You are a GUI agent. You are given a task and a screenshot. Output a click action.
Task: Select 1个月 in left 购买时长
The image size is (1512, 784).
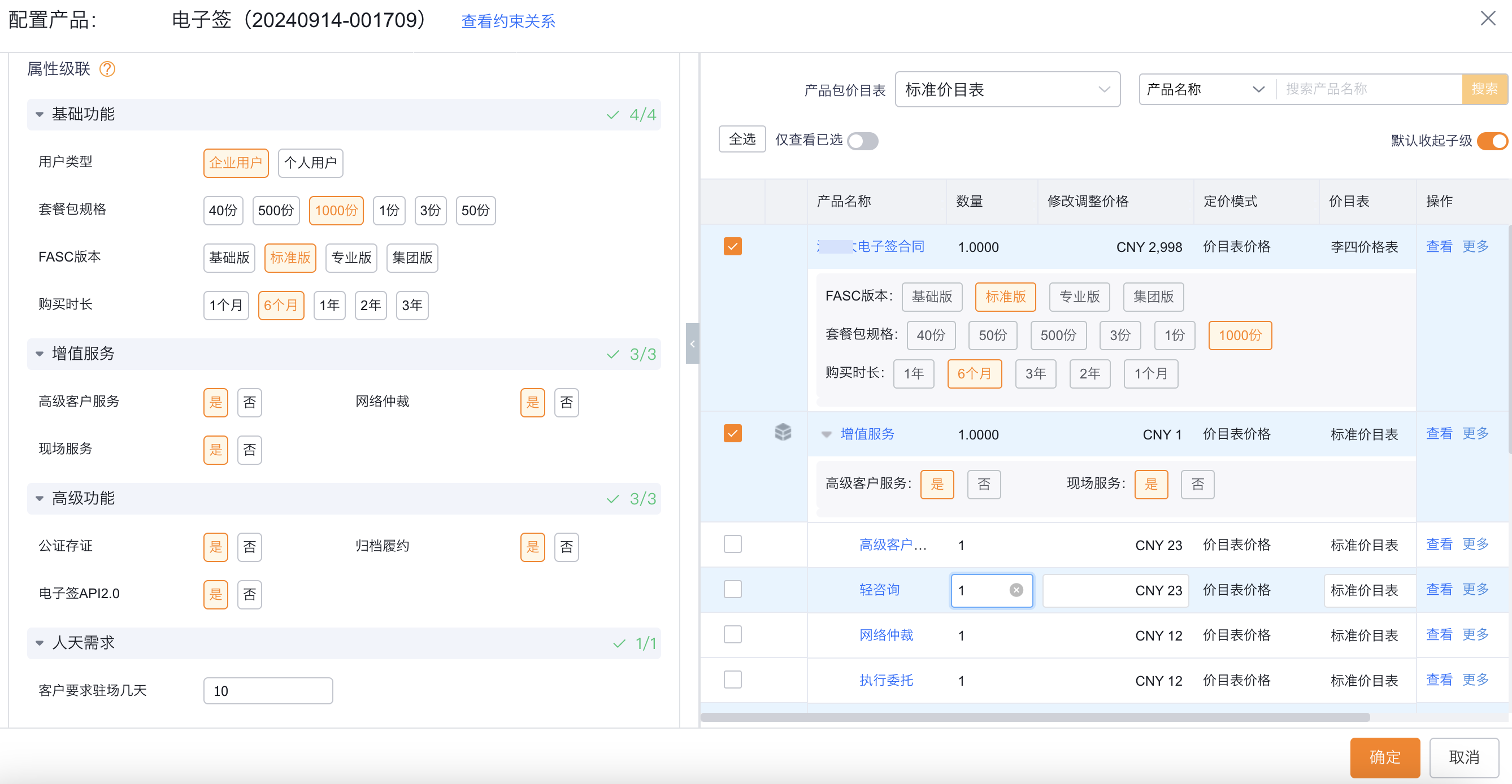point(226,305)
